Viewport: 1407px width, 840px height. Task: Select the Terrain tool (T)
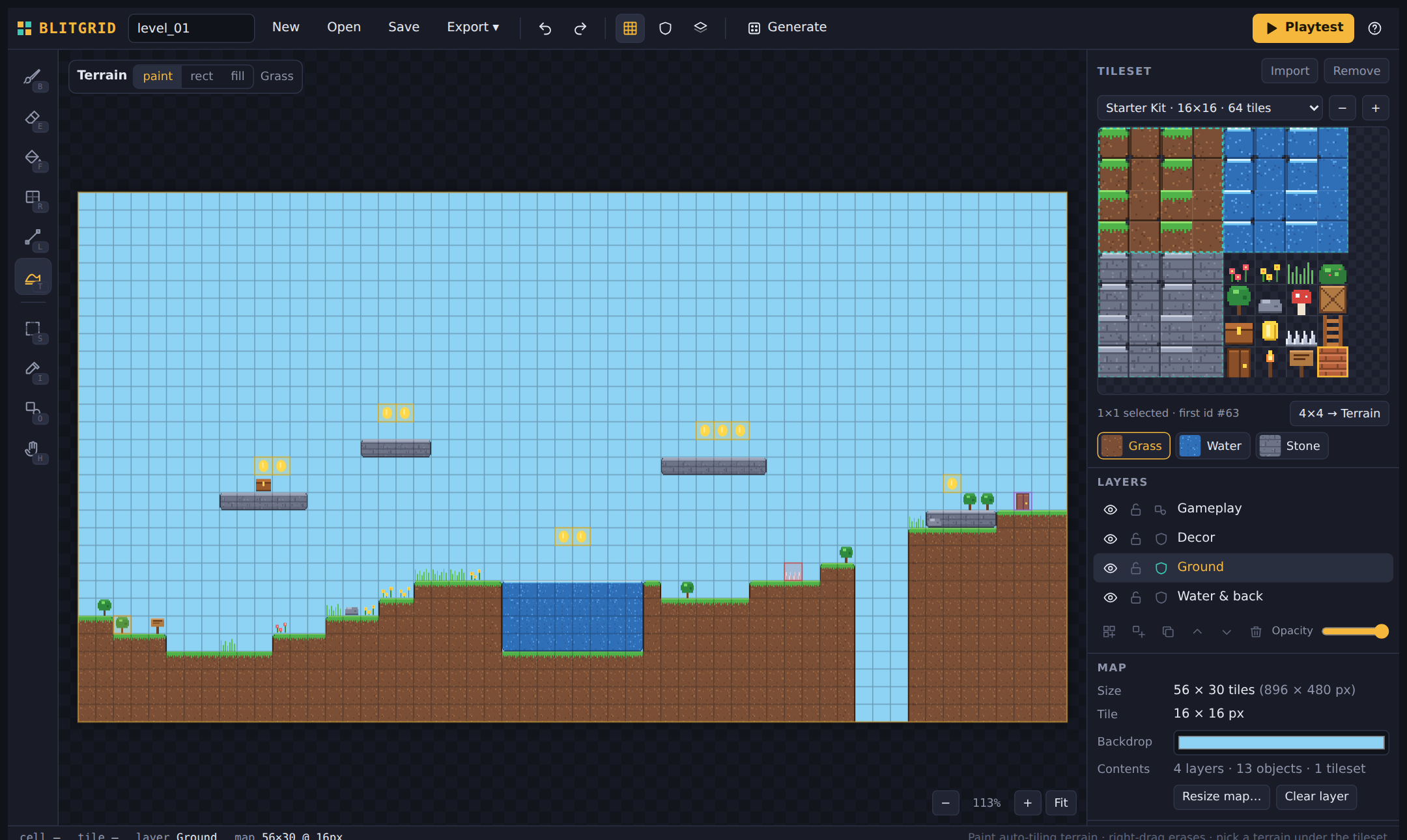click(x=33, y=277)
